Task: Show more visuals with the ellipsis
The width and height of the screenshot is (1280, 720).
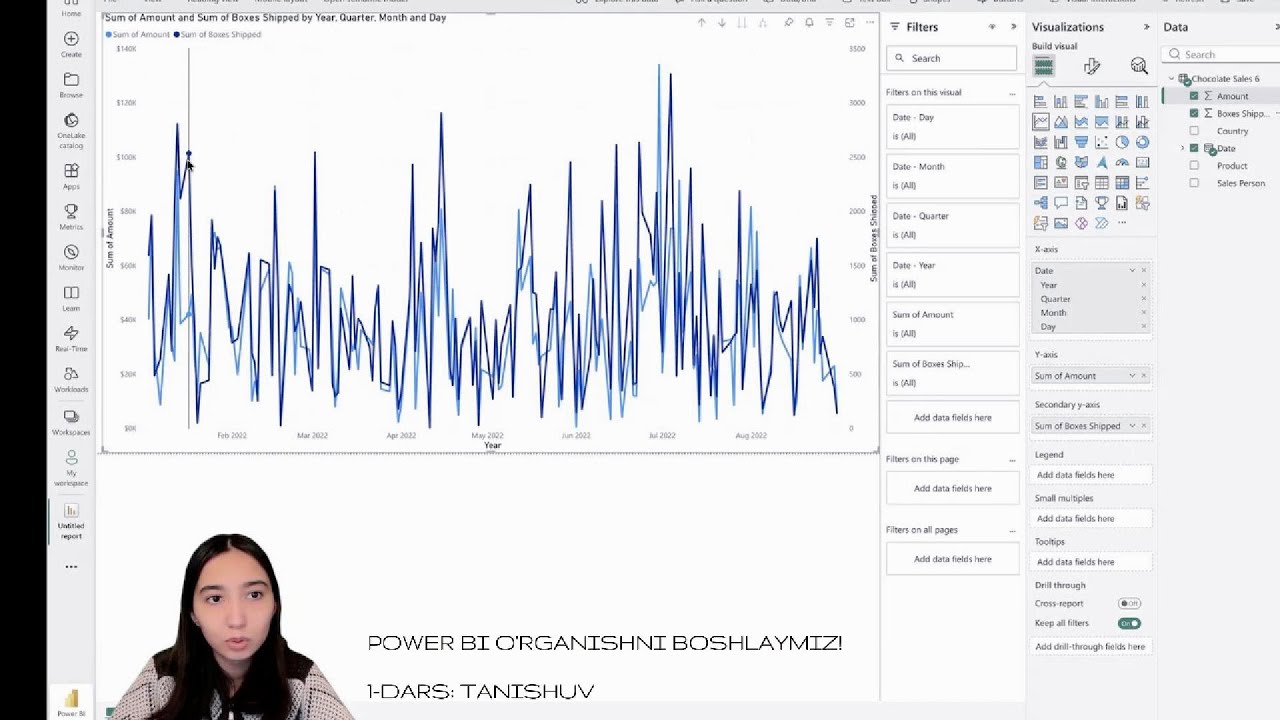Action: (1122, 223)
